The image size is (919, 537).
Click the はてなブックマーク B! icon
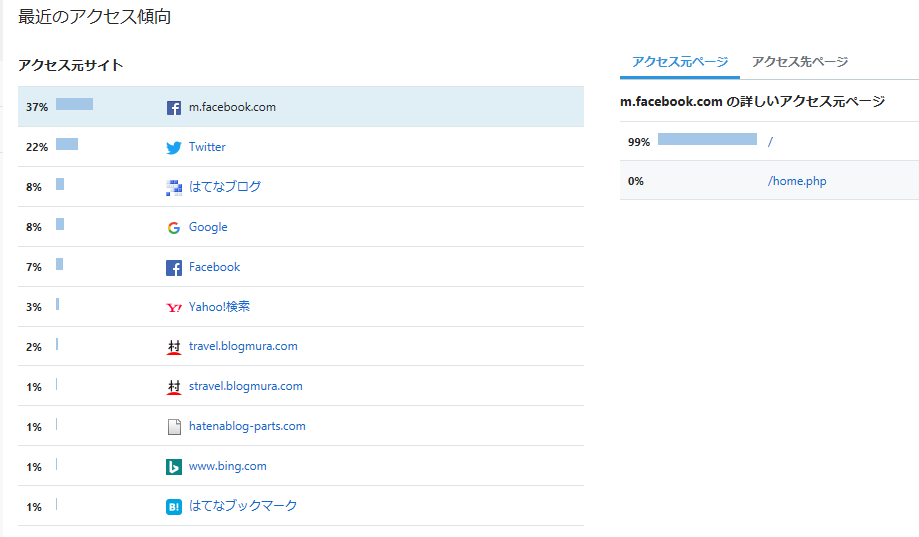[x=173, y=507]
